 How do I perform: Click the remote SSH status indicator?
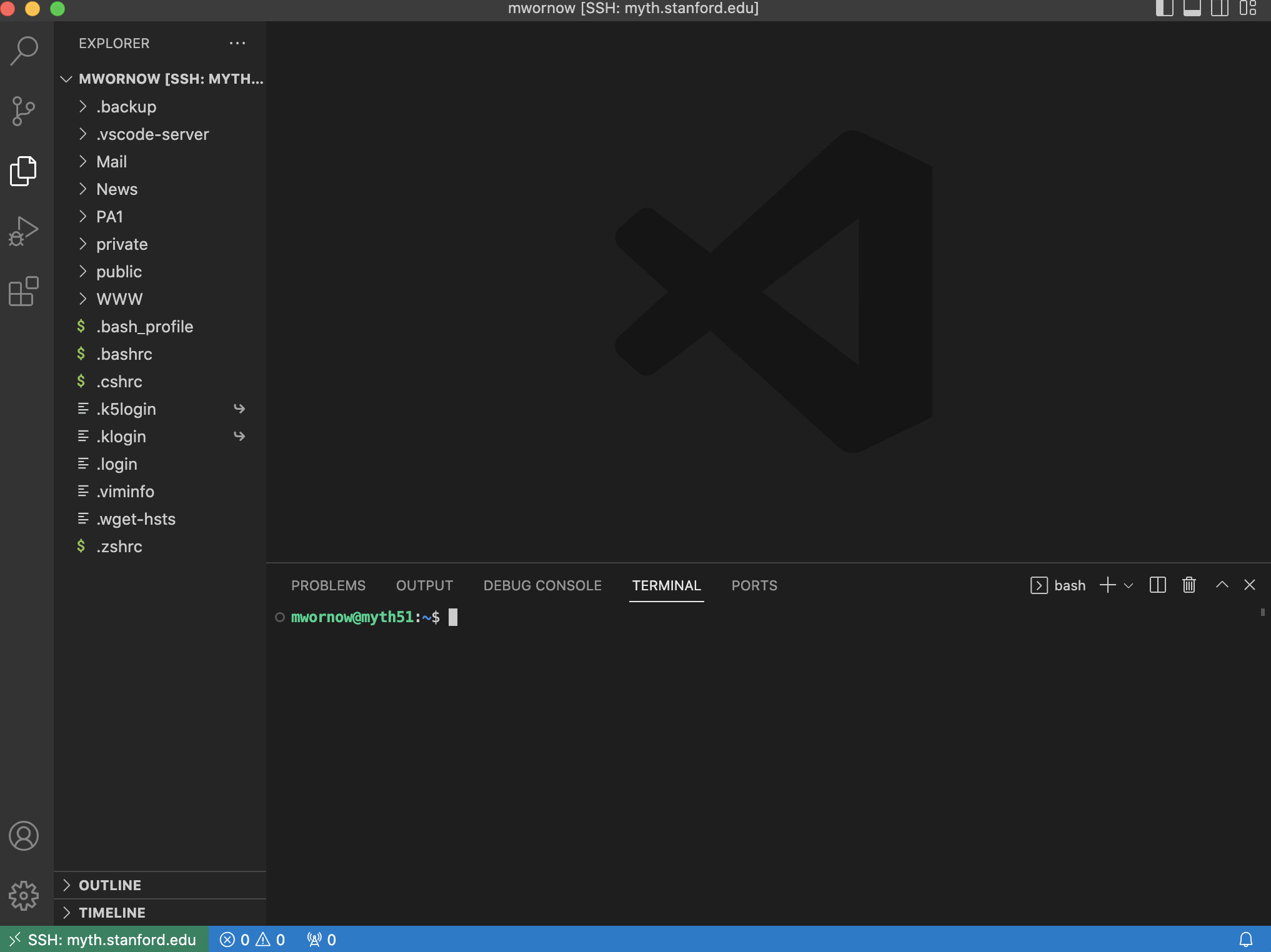104,940
